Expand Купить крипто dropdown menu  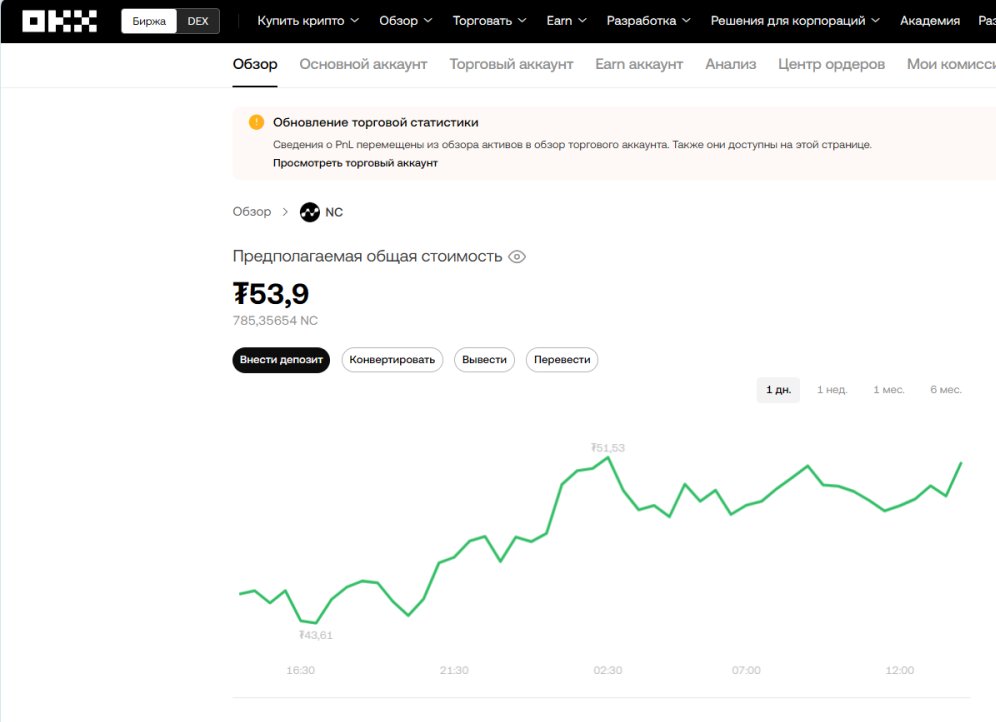pos(308,21)
